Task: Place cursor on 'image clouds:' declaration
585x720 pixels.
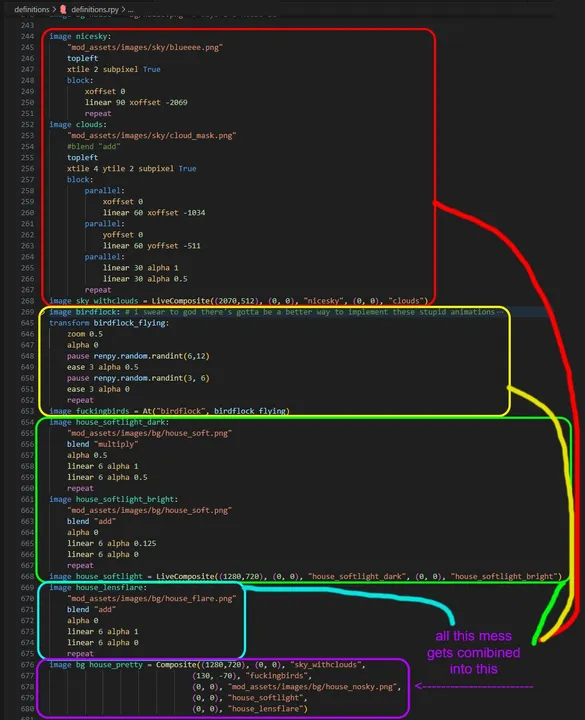Action: coord(78,124)
